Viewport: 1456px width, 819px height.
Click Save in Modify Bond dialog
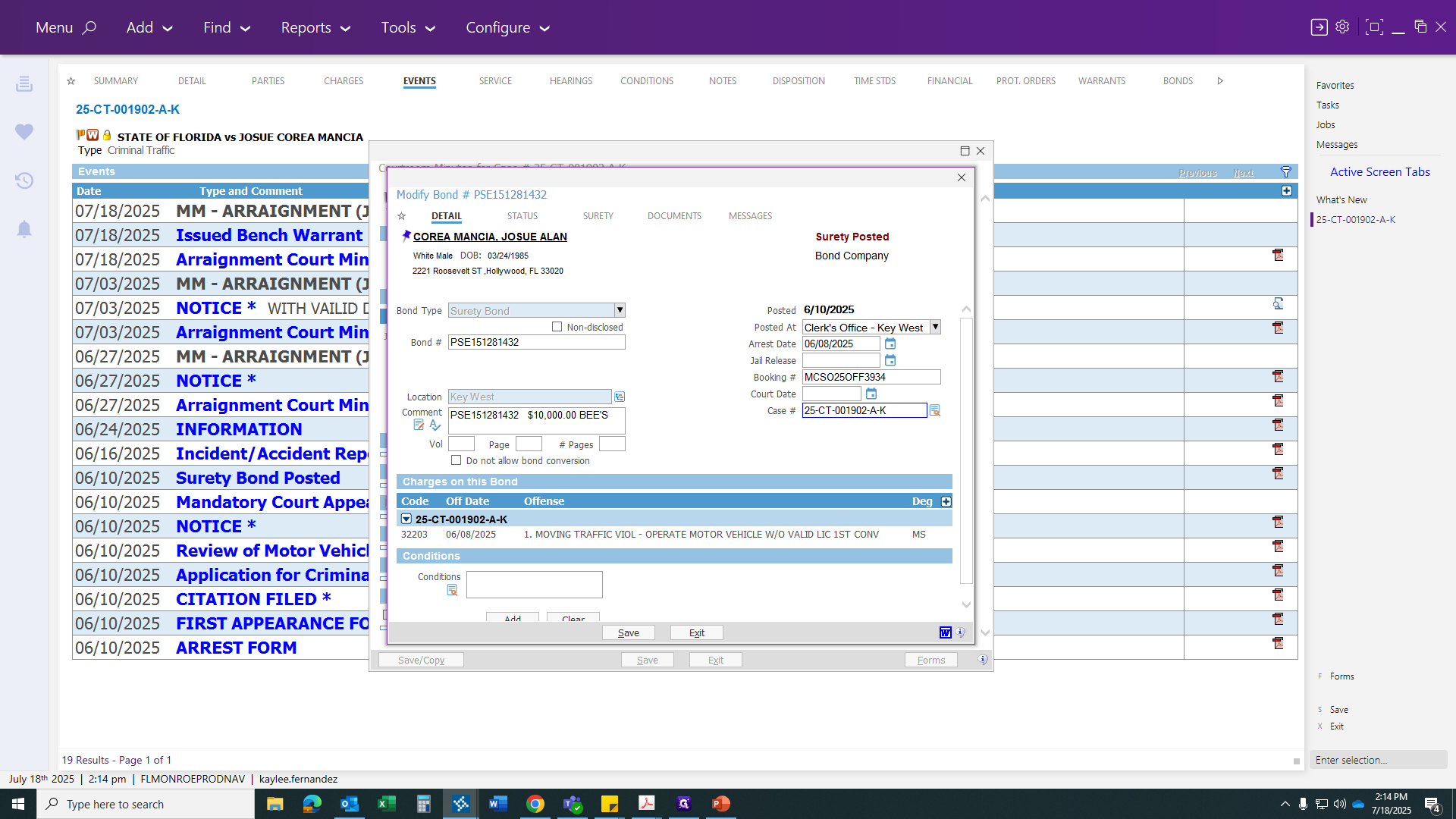coord(629,632)
